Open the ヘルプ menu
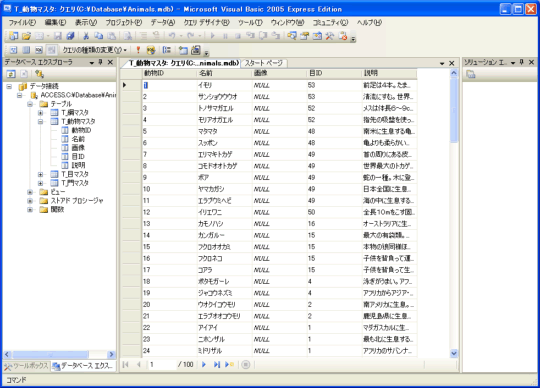Viewport: 540px width, 388px height. (x=369, y=23)
